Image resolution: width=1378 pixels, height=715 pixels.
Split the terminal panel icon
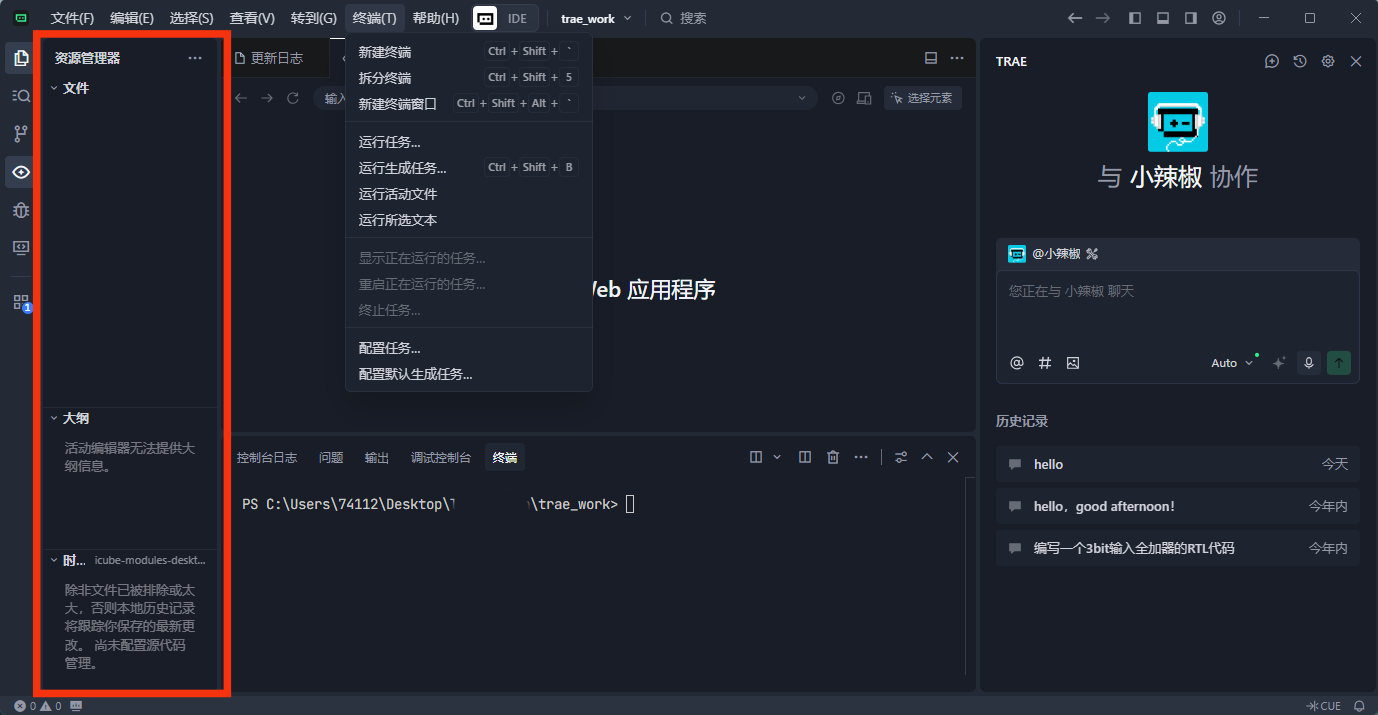(x=805, y=457)
